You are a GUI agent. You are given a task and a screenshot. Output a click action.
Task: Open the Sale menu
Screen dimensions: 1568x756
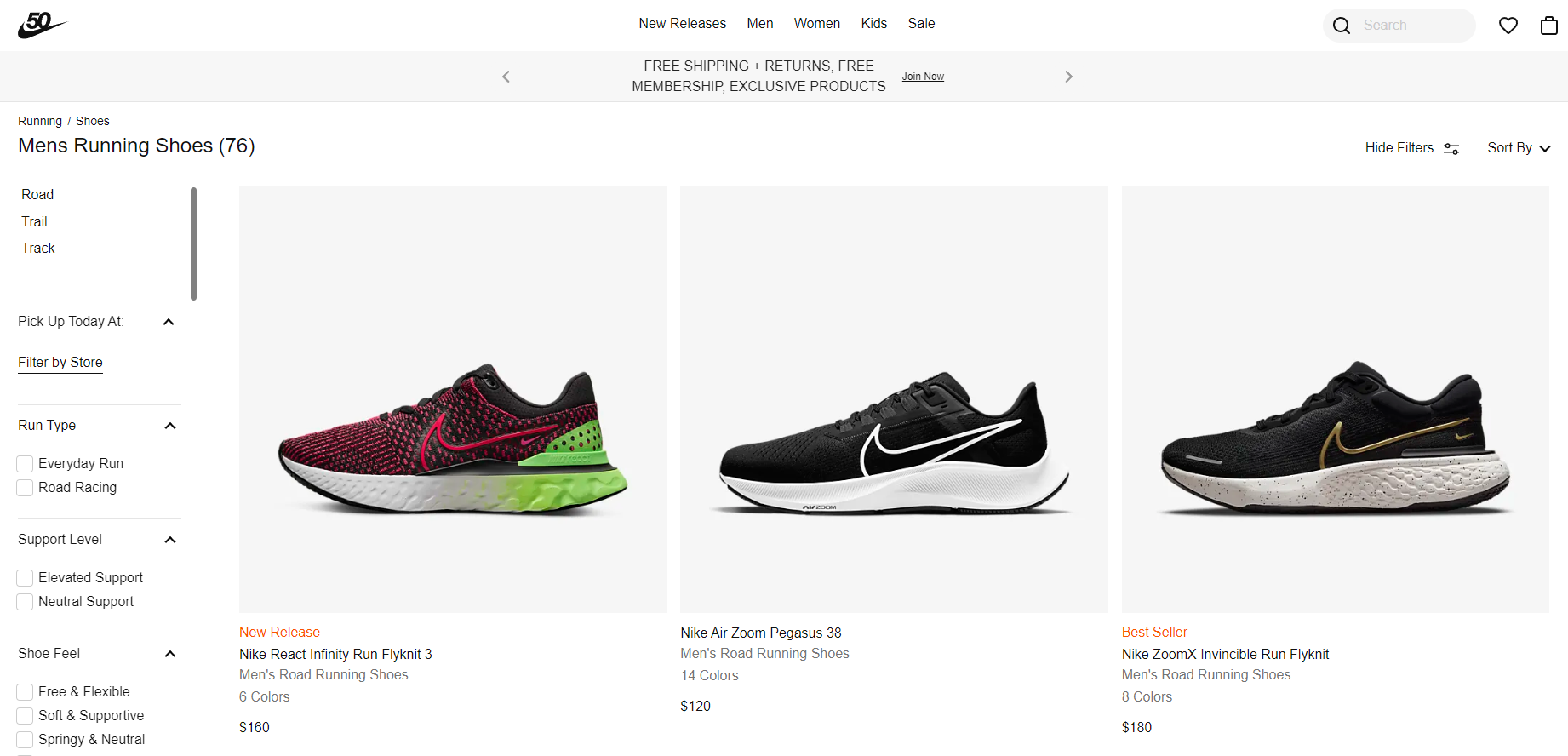click(x=921, y=24)
